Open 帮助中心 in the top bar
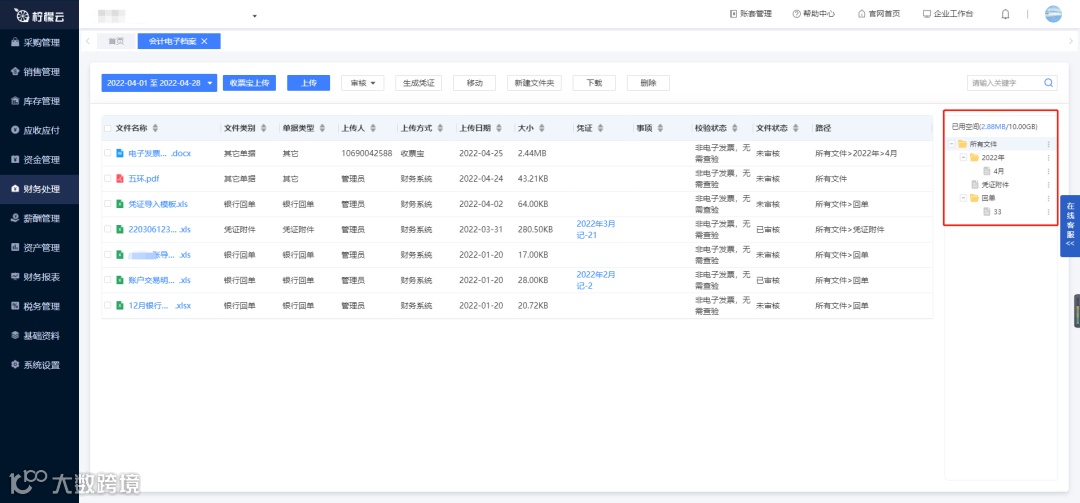 (x=813, y=14)
